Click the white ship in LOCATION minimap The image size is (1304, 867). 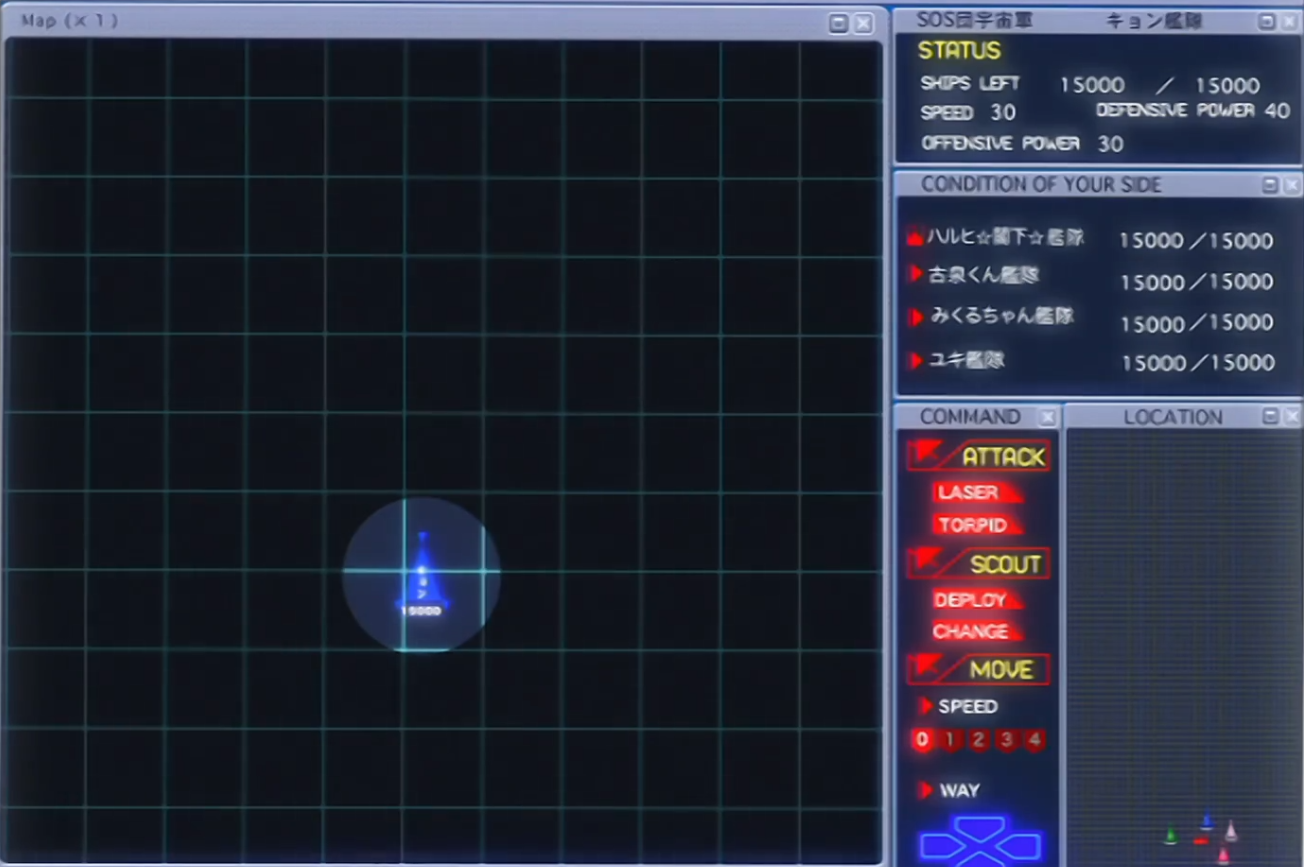click(1231, 830)
